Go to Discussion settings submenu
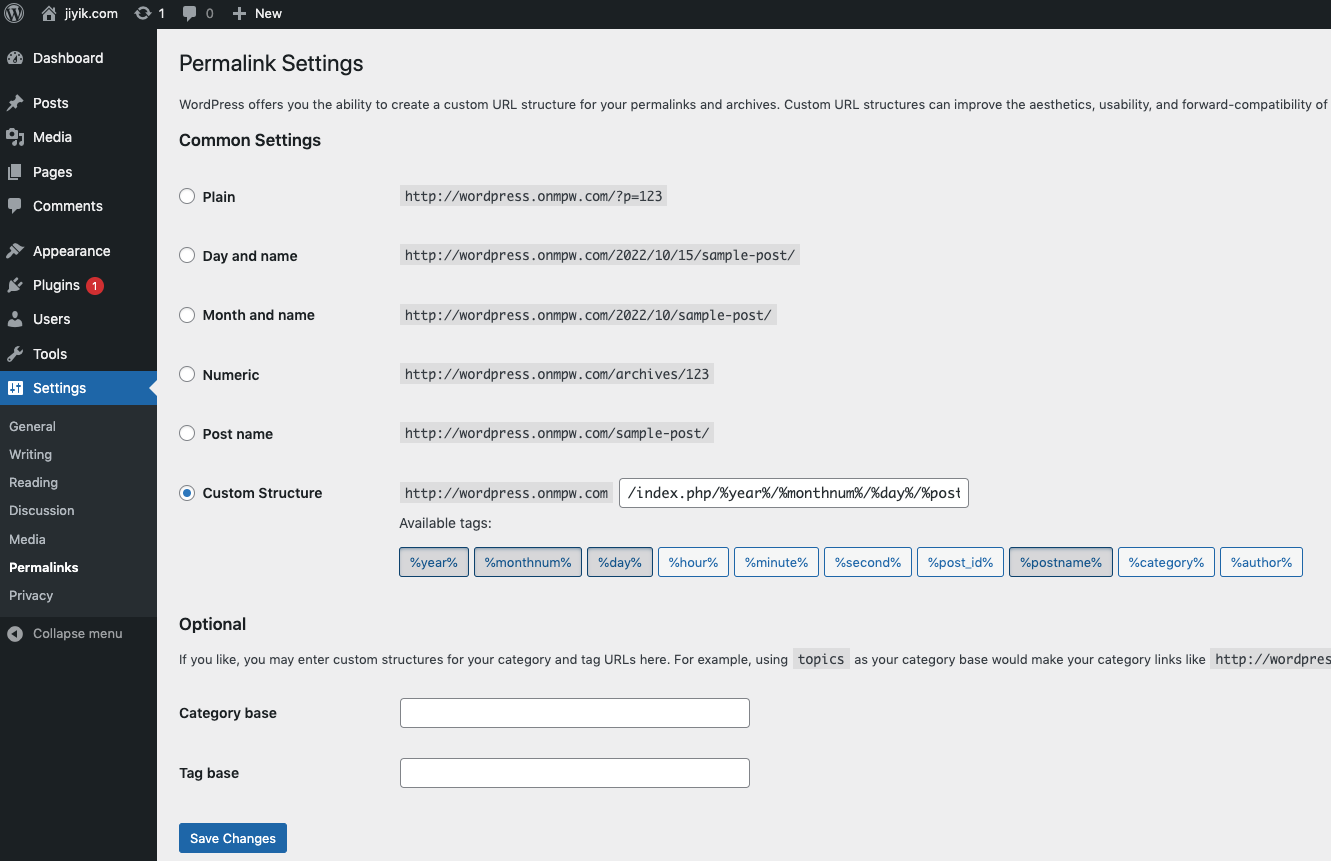Screen dimensions: 1331x861 click(x=42, y=510)
